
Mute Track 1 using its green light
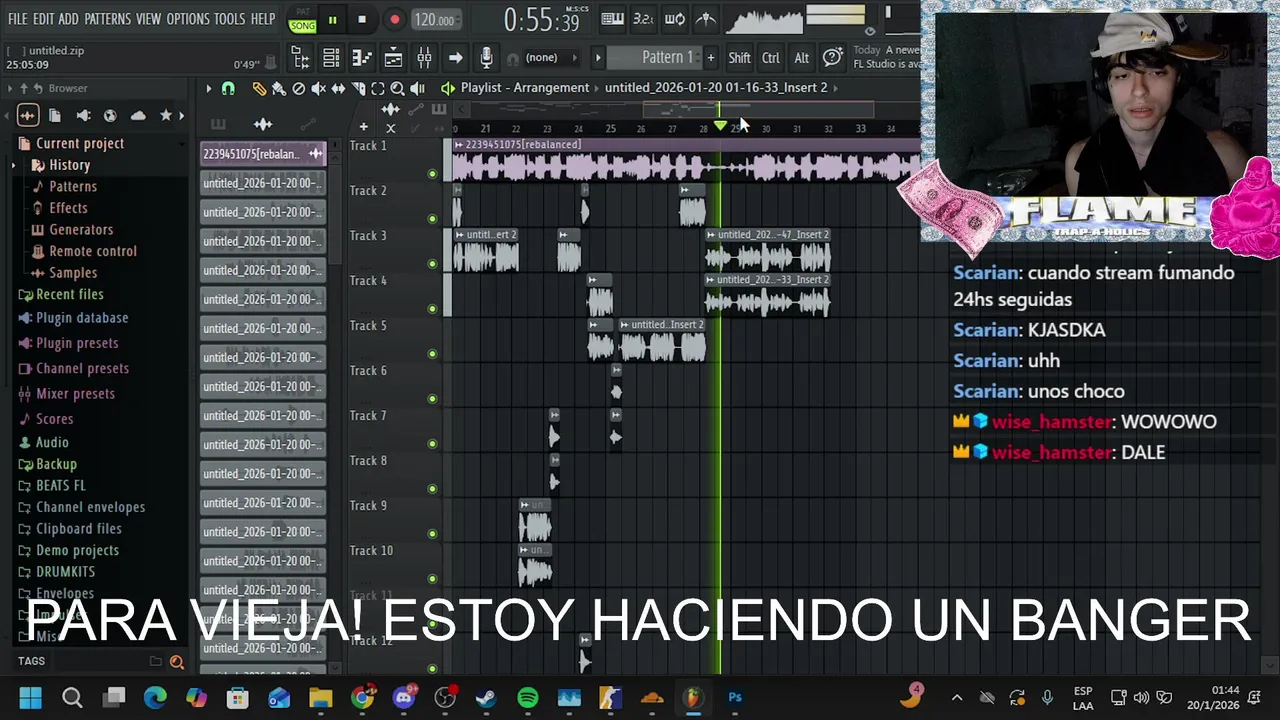point(432,174)
